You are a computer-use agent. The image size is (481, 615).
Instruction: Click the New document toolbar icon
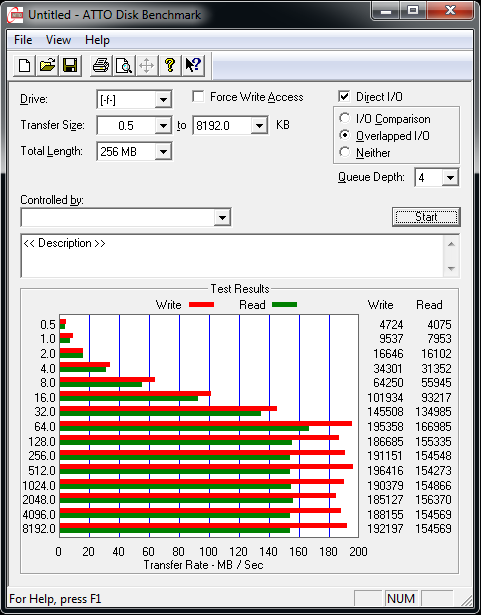tap(24, 65)
